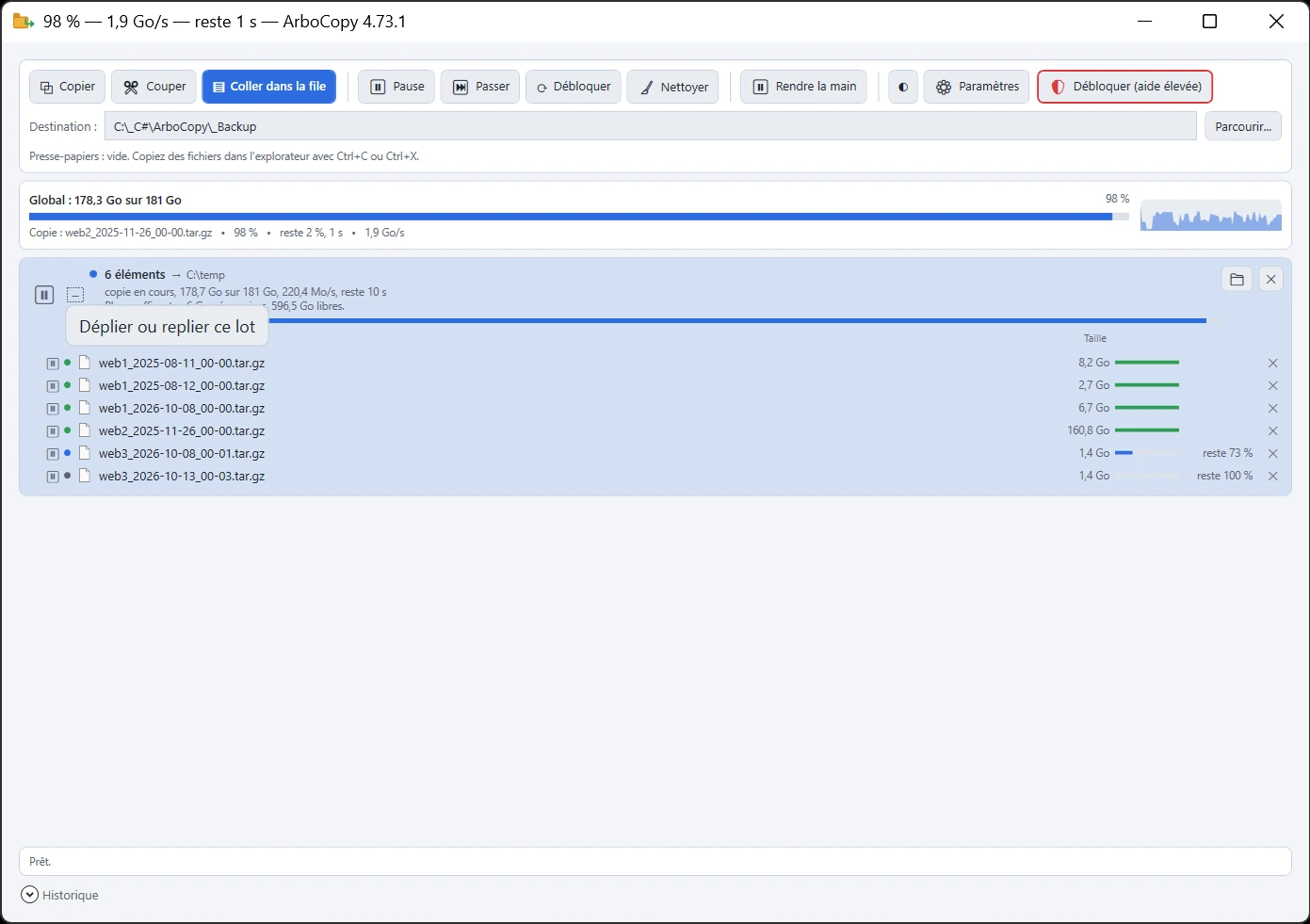Viewport: 1310px width, 924px height.
Task: Click the Couper toolbar button
Action: point(154,87)
